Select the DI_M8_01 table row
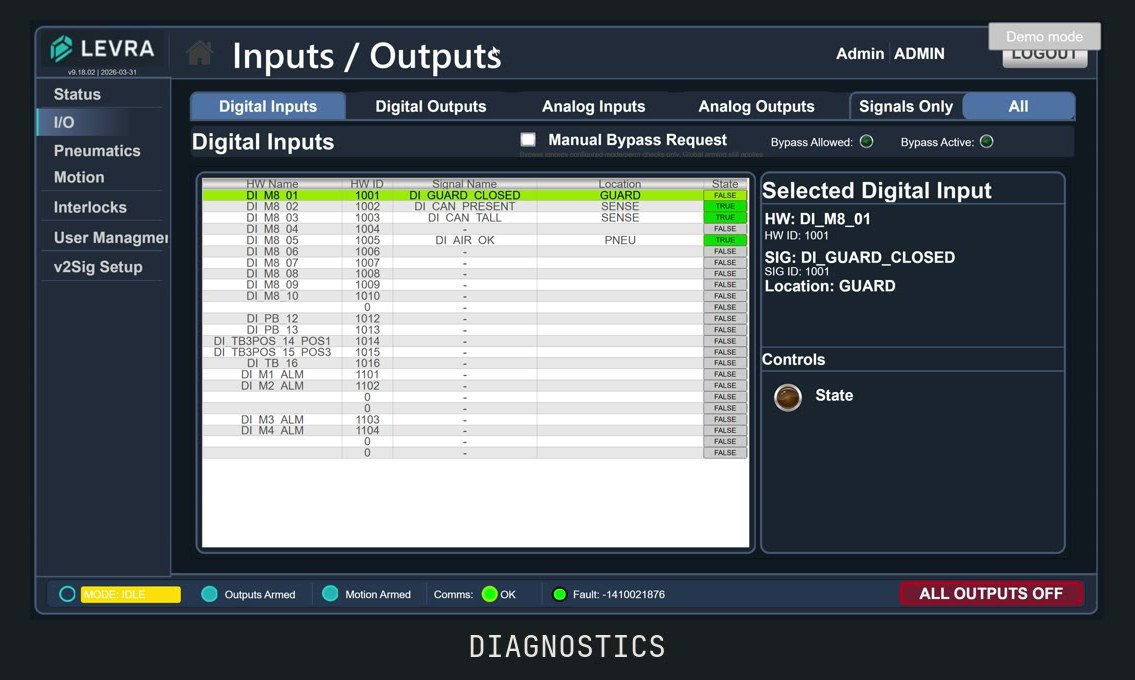The height and width of the screenshot is (680, 1135). [475, 196]
